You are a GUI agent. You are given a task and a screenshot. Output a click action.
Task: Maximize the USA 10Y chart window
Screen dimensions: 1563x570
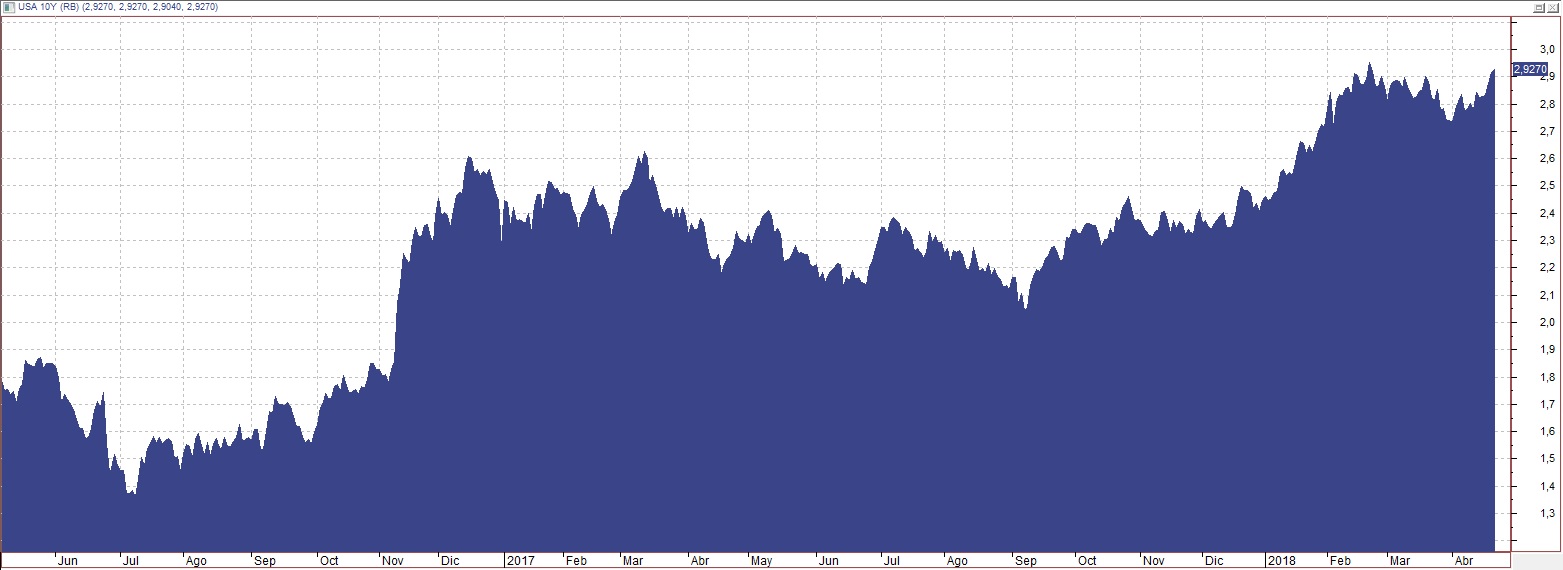[x=1538, y=7]
